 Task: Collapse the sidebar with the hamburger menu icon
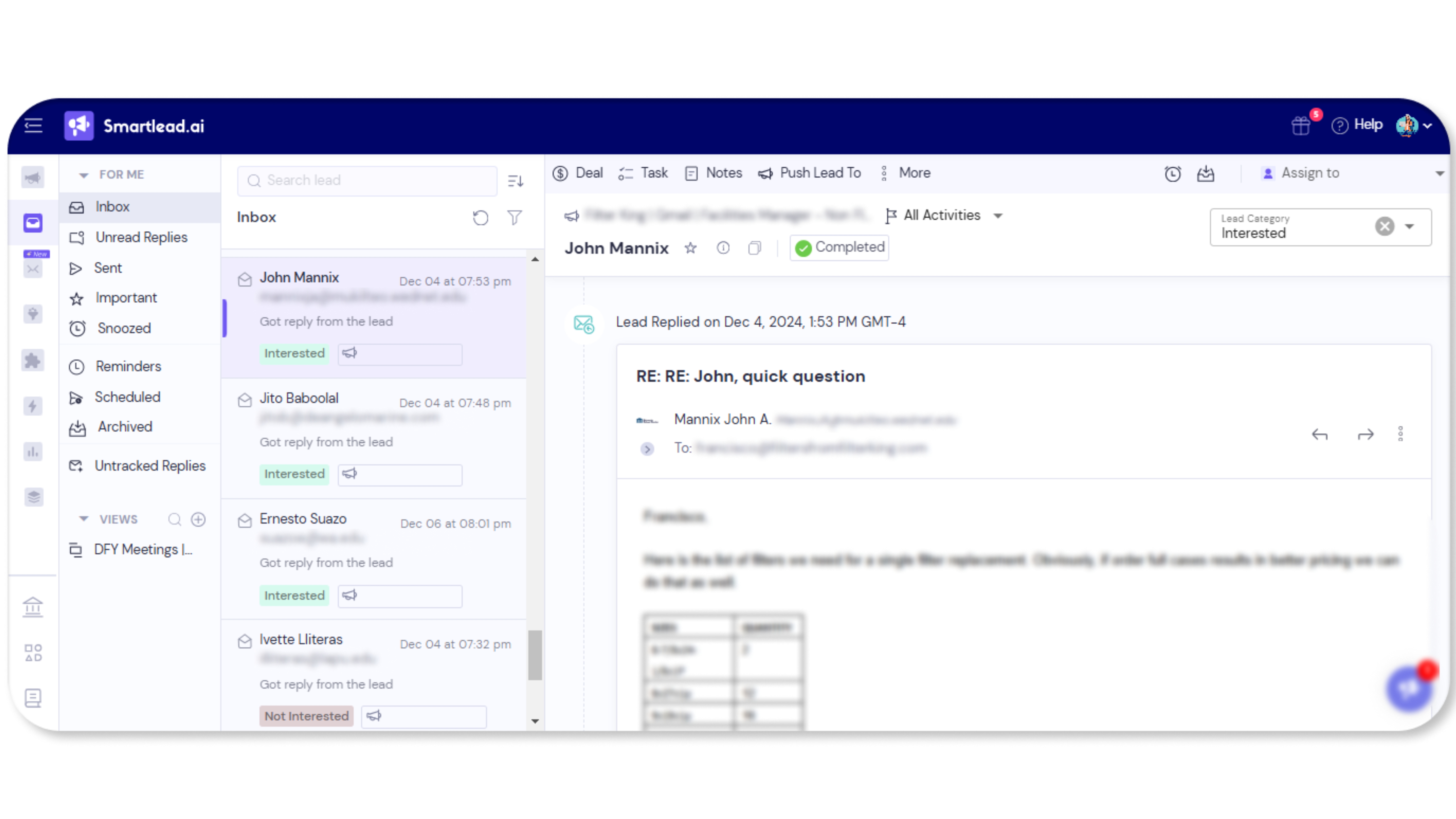(x=33, y=125)
